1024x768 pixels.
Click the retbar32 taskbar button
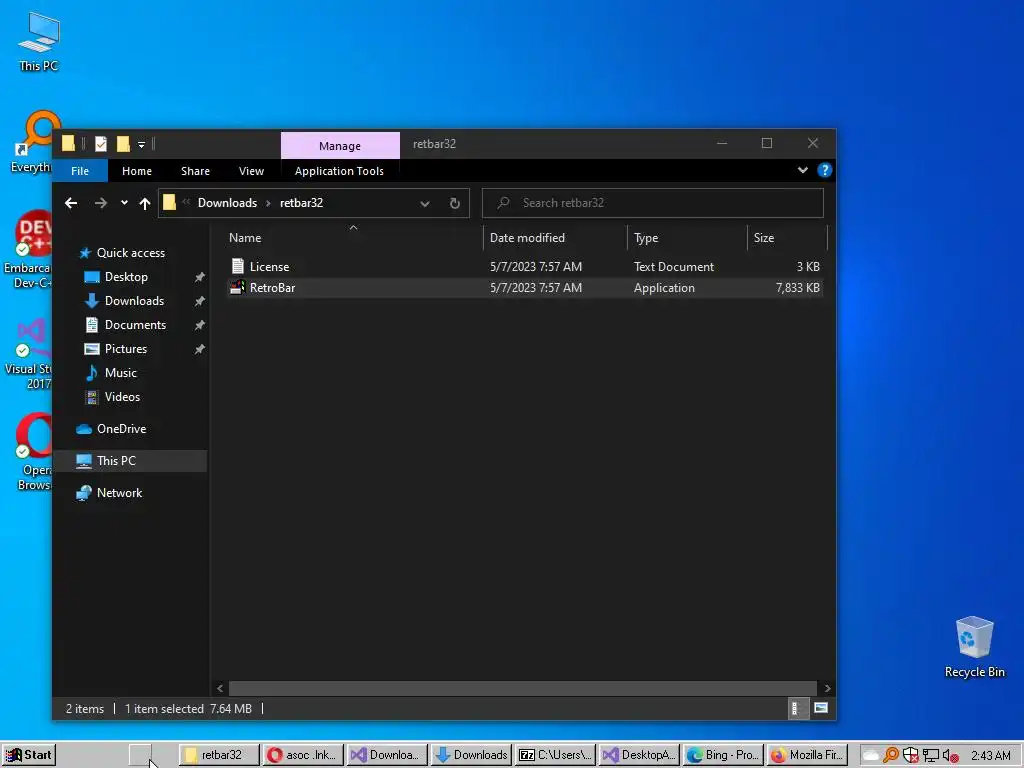coord(219,755)
